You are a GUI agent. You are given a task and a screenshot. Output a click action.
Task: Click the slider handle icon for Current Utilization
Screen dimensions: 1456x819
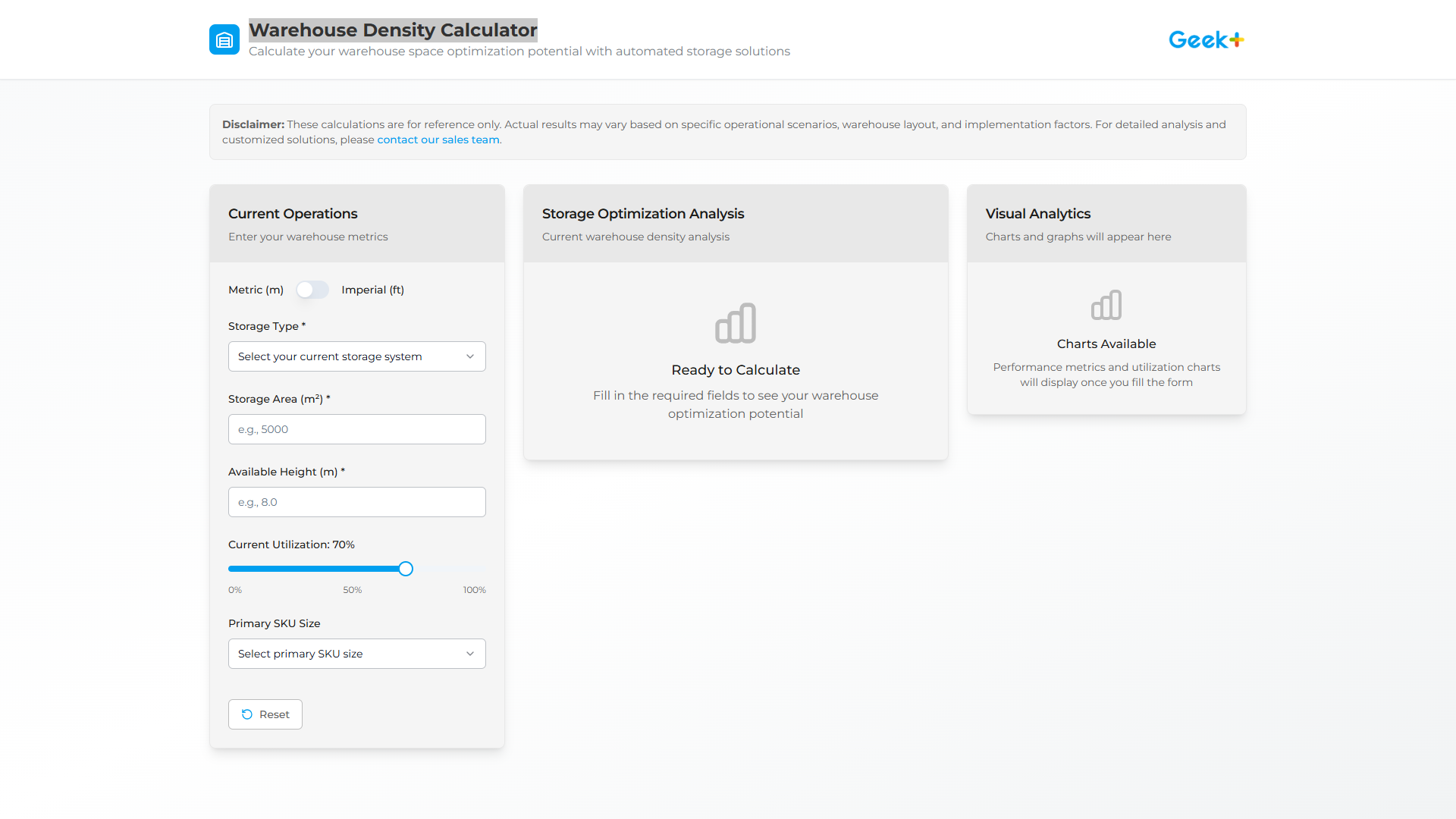pyautogui.click(x=406, y=568)
